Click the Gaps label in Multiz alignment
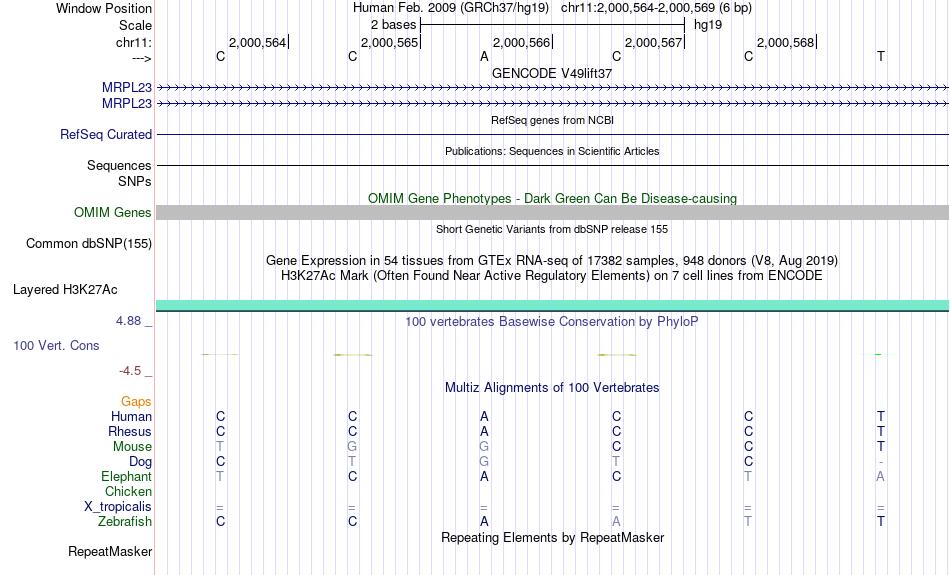 click(136, 401)
